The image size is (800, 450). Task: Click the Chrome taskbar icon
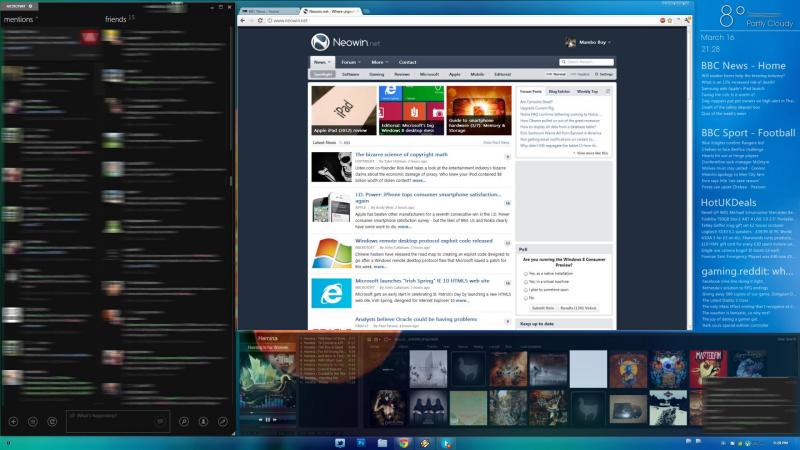pyautogui.click(x=404, y=443)
